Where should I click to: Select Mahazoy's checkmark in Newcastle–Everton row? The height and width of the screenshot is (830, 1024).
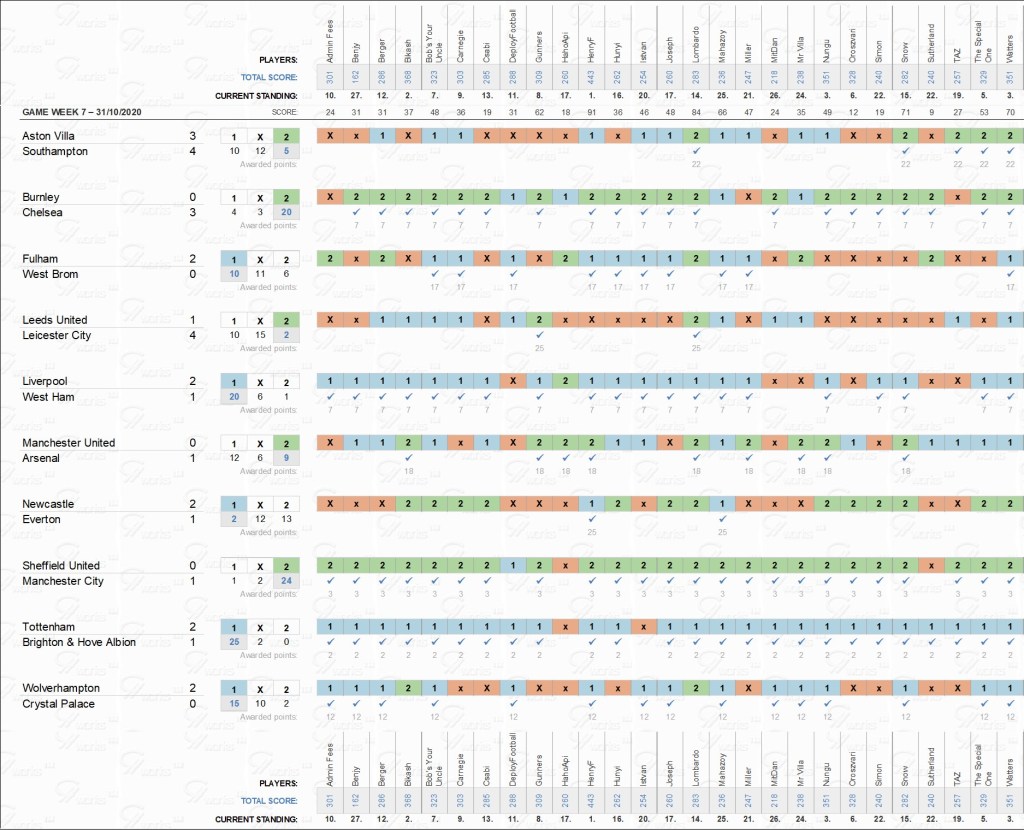[721, 519]
